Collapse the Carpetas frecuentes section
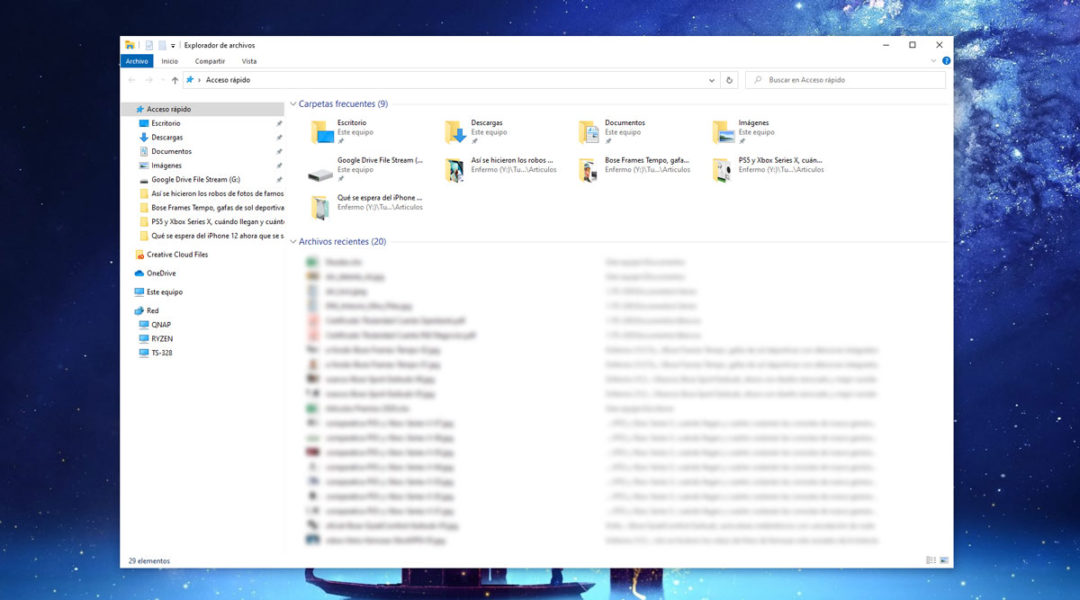The height and width of the screenshot is (600, 1080). click(293, 103)
